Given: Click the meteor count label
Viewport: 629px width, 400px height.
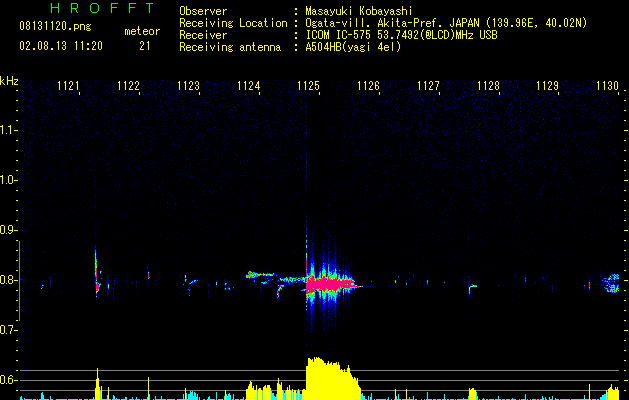Looking at the screenshot, I should 142,31.
